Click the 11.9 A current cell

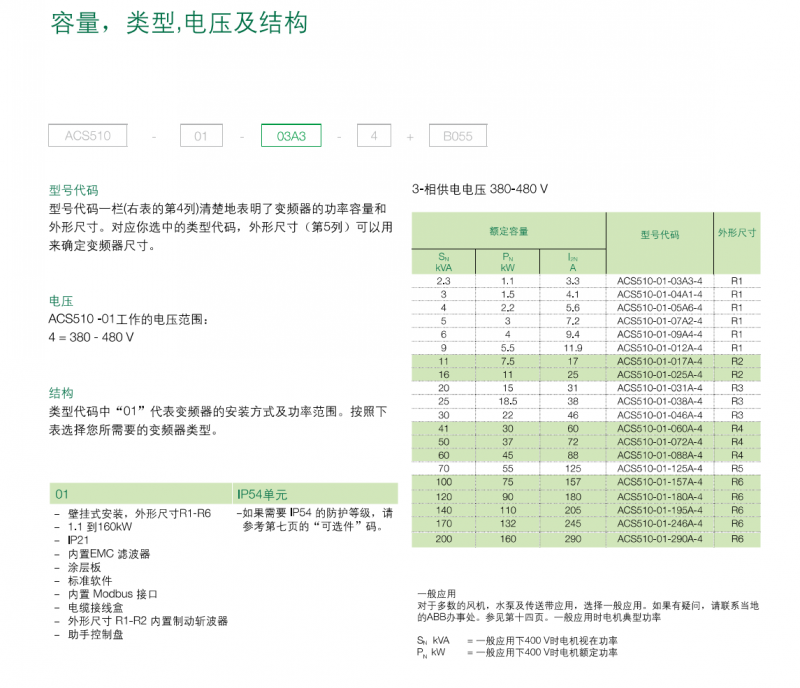[x=572, y=348]
